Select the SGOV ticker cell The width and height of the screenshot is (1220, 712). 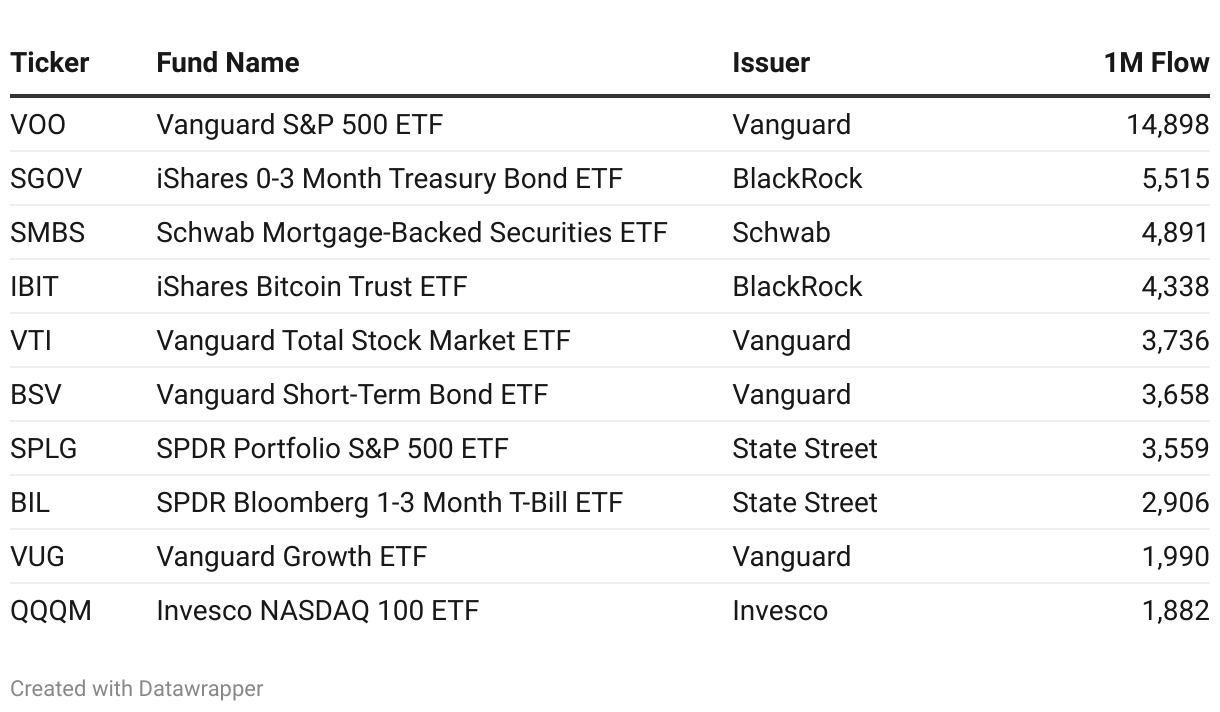pyautogui.click(x=46, y=179)
